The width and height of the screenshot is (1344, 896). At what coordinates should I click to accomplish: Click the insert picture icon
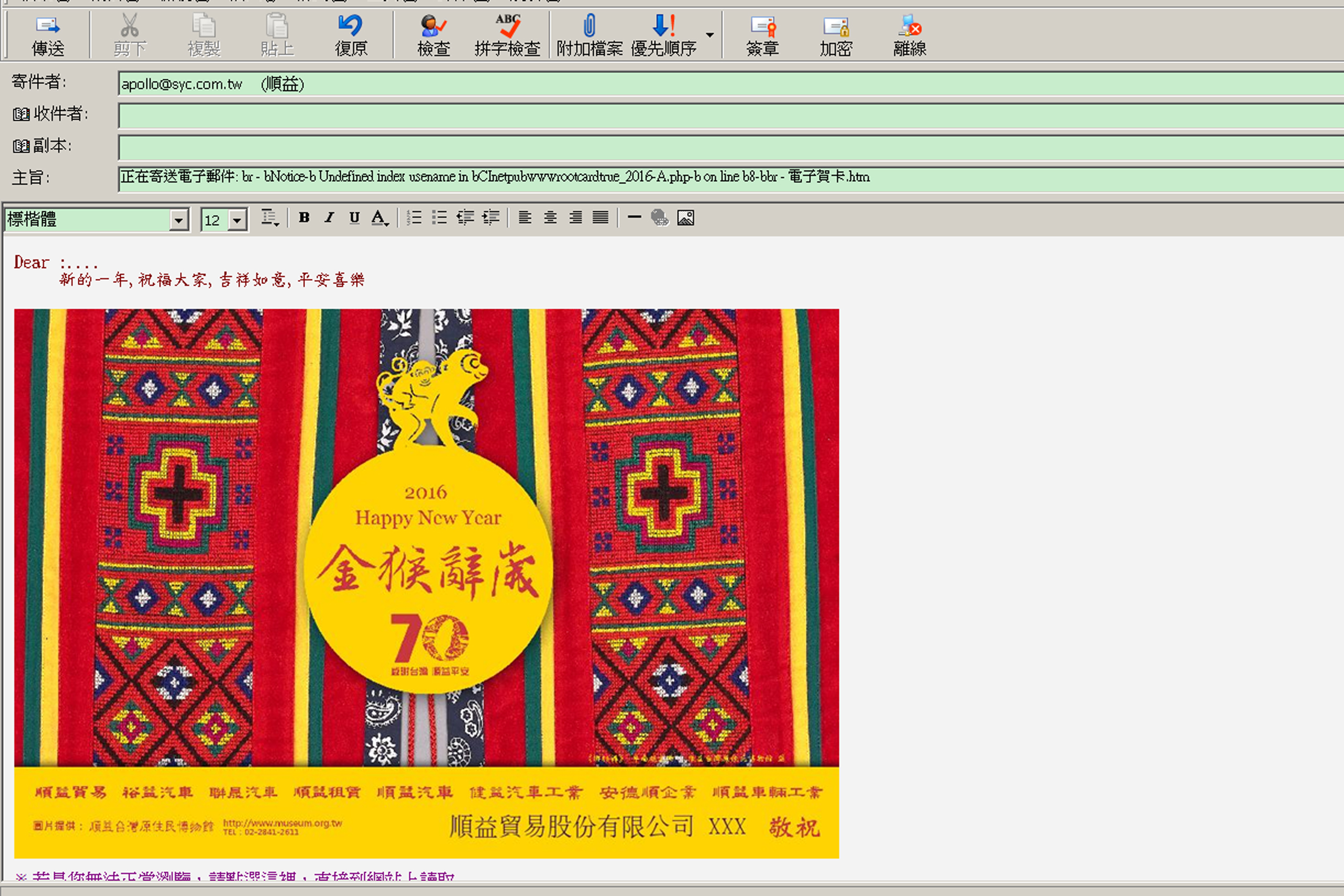click(x=686, y=218)
